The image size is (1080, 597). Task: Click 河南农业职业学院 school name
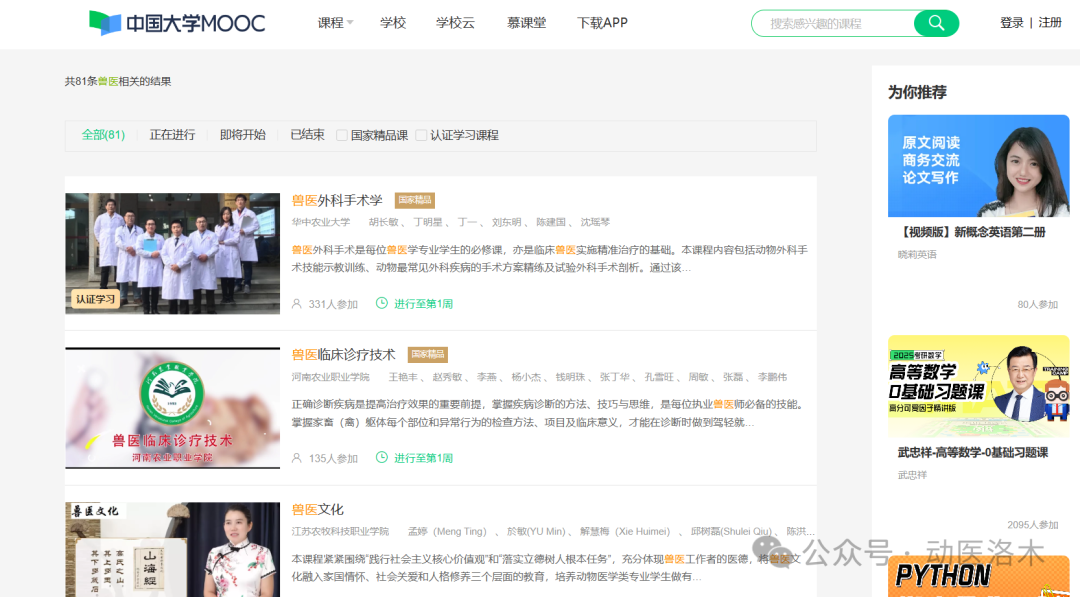pyautogui.click(x=330, y=377)
